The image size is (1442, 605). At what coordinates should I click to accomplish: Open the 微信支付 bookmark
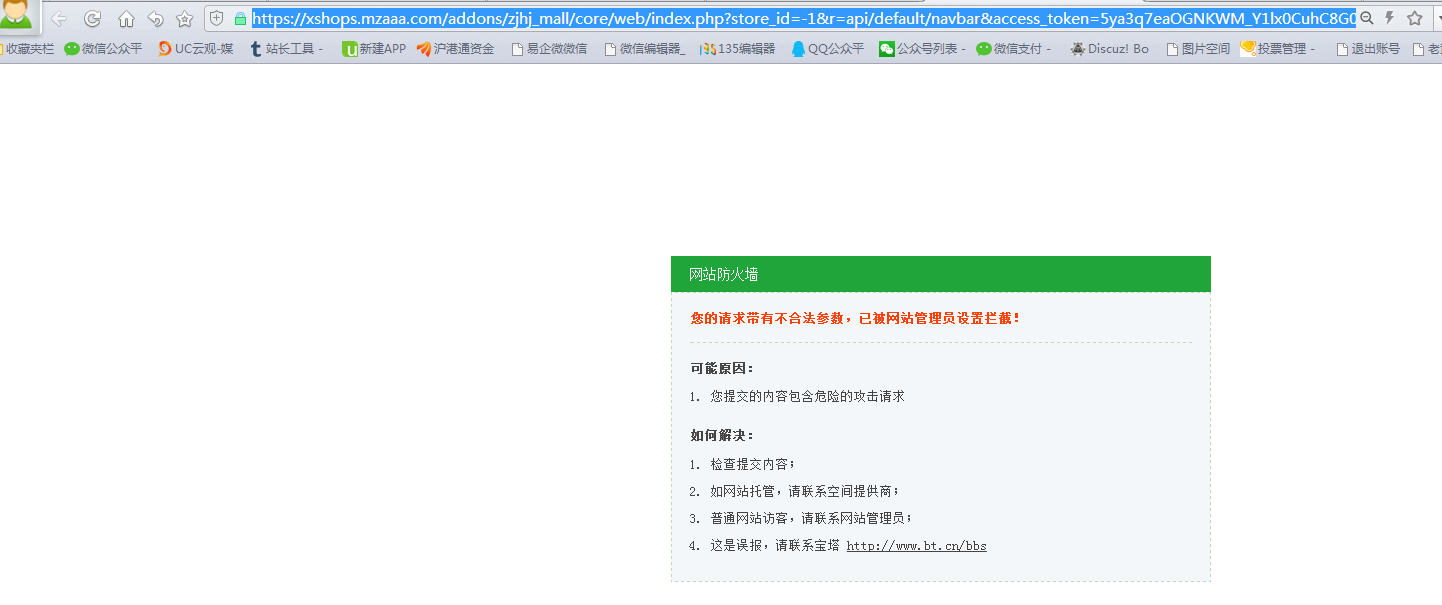pyautogui.click(x=1013, y=48)
